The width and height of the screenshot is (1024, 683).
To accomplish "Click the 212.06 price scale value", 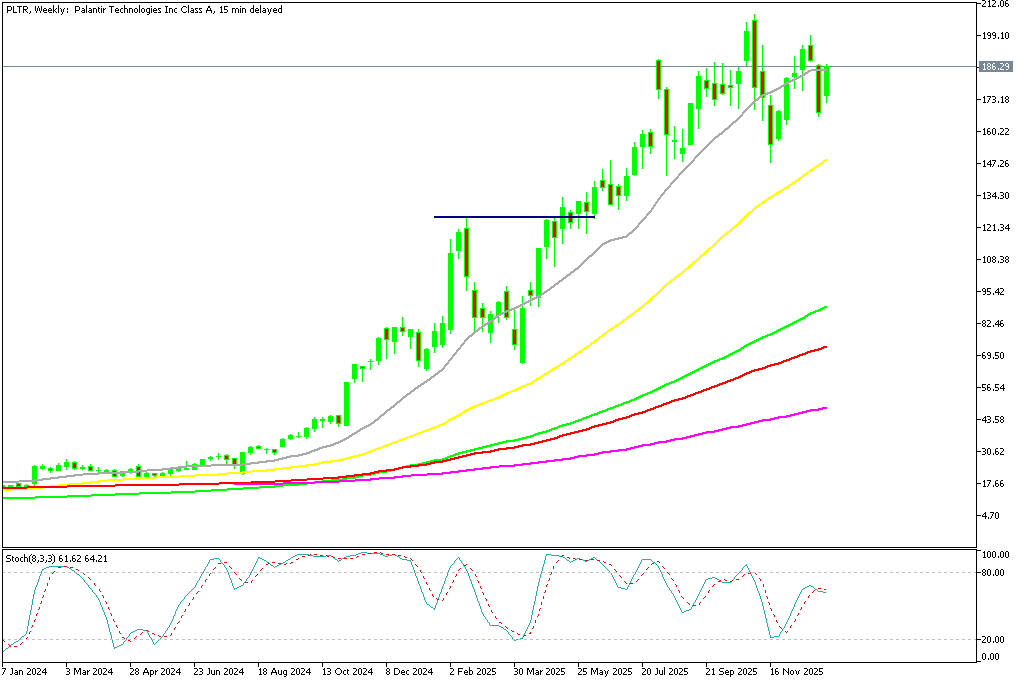I will (996, 3).
